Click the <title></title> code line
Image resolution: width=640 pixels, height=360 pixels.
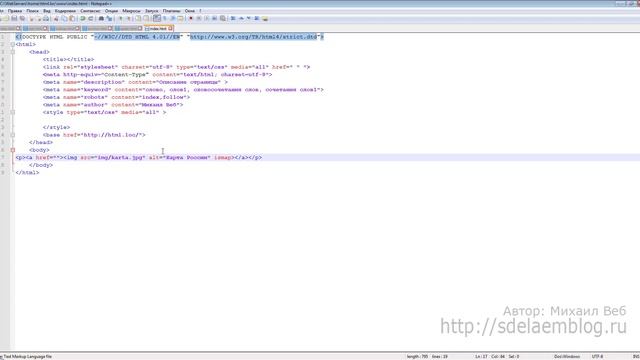coord(68,59)
